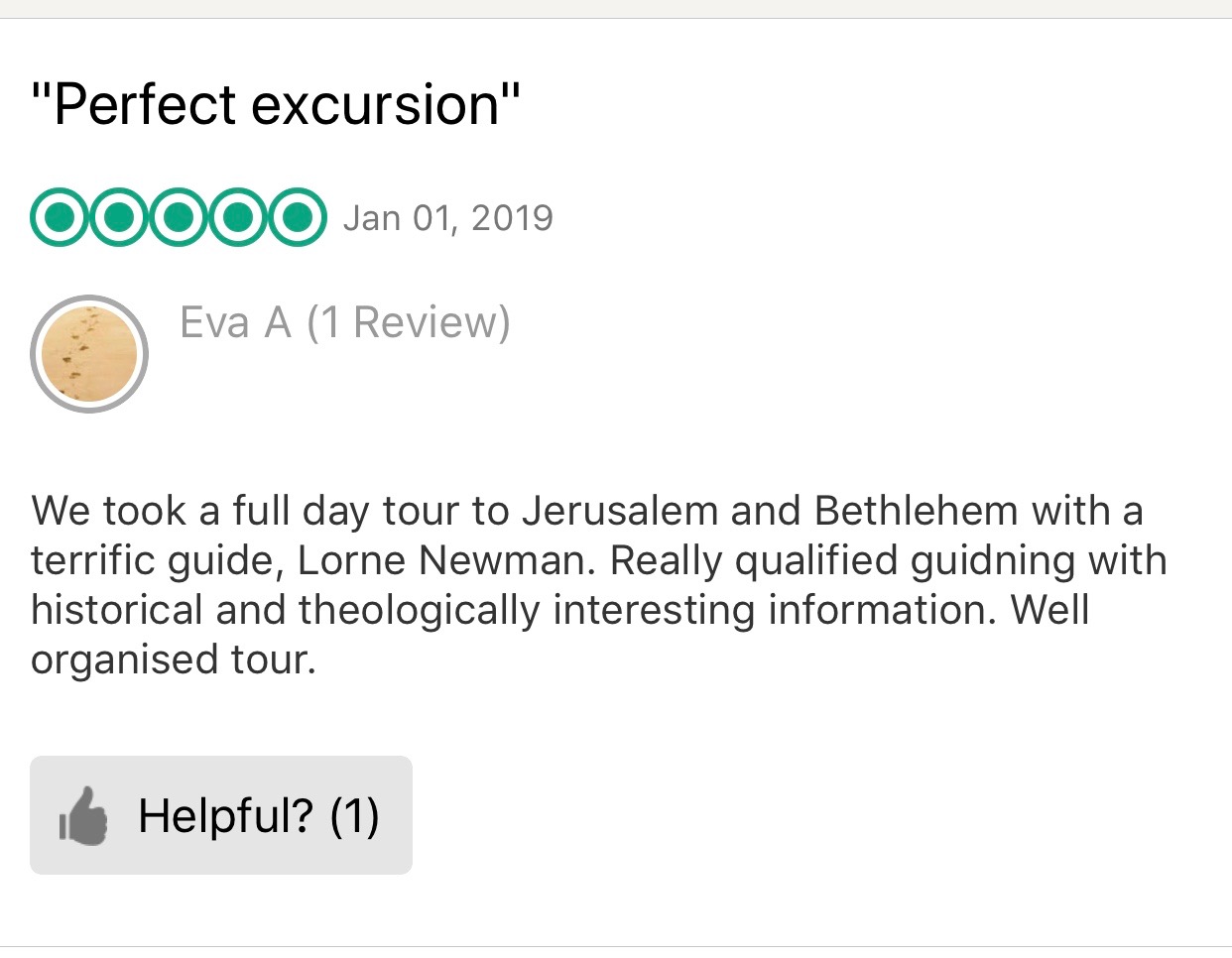
Task: Click the first green rating circle
Action: [60, 216]
